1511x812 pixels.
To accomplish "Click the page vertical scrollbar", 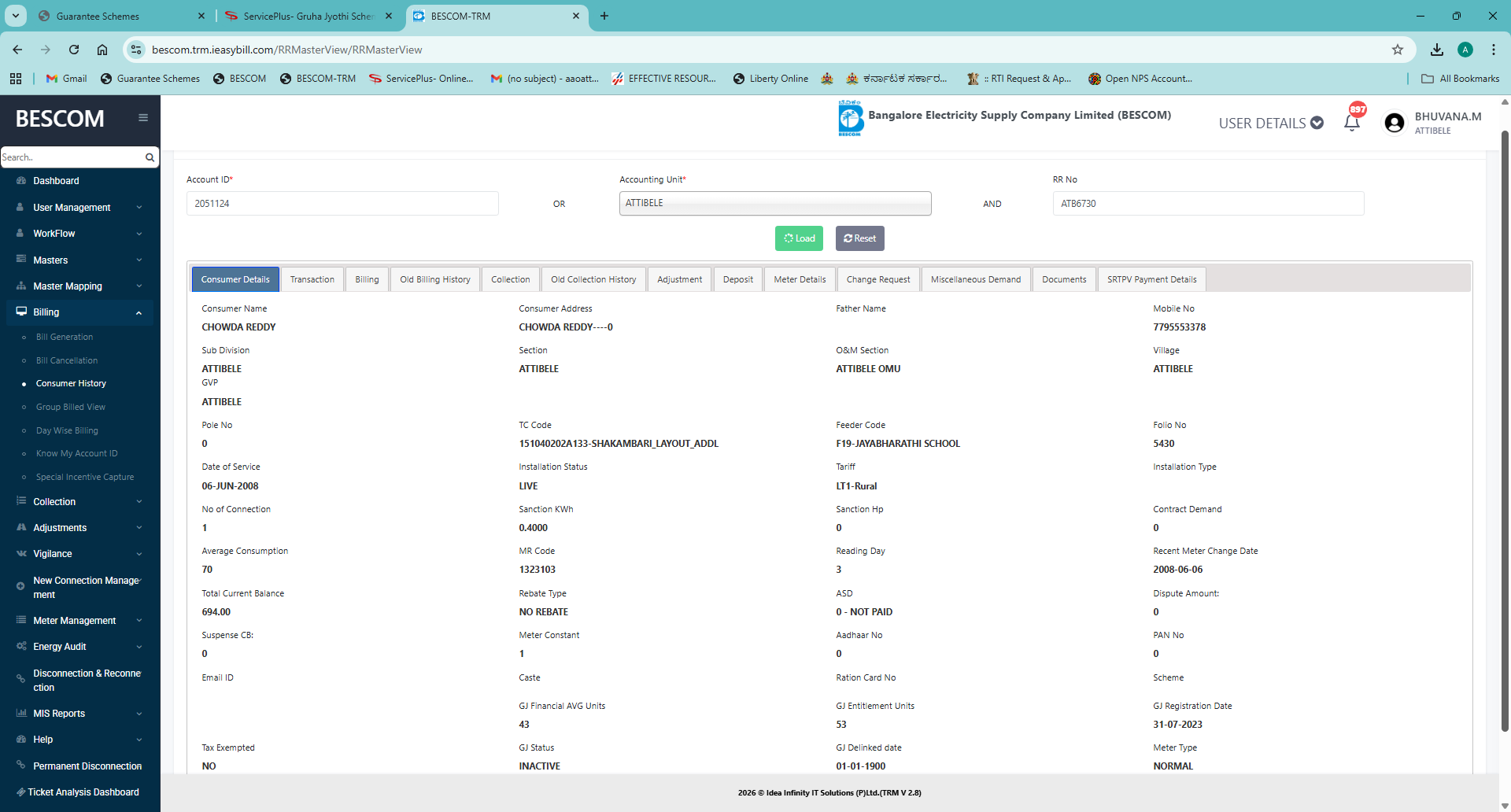I will click(x=1505, y=431).
